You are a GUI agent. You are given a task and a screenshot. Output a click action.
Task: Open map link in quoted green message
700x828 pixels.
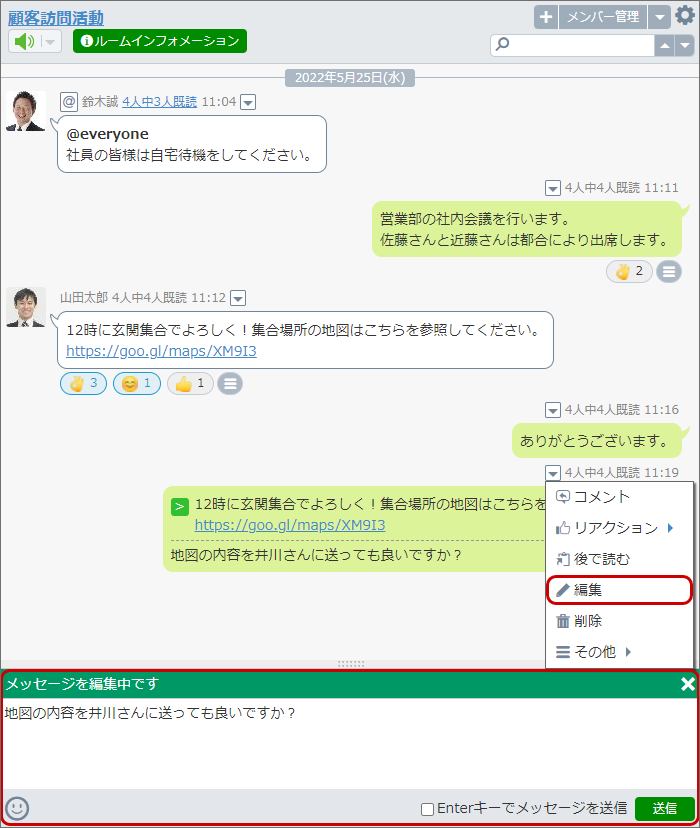tap(290, 525)
